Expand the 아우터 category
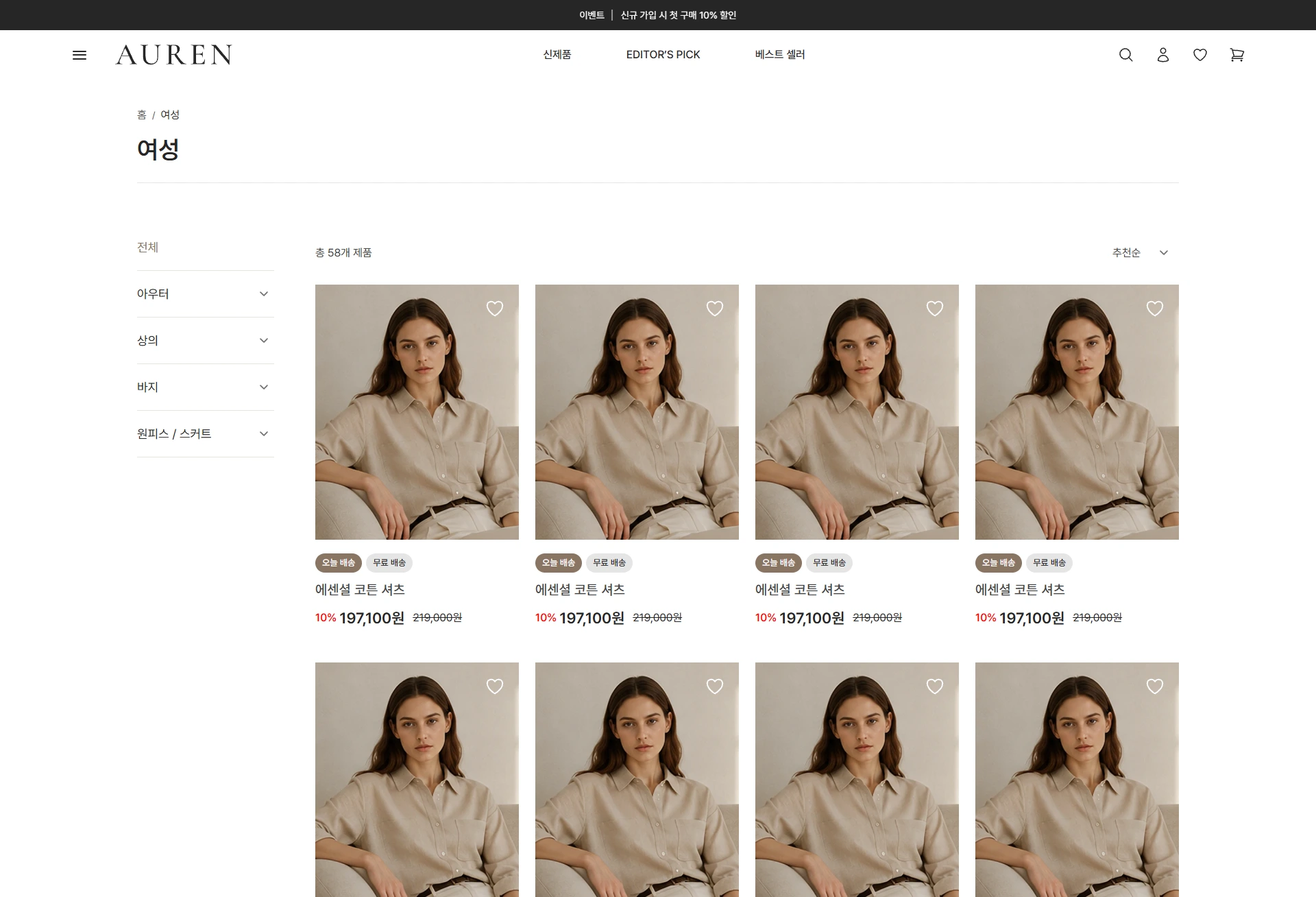This screenshot has height=897, width=1316. coord(206,294)
